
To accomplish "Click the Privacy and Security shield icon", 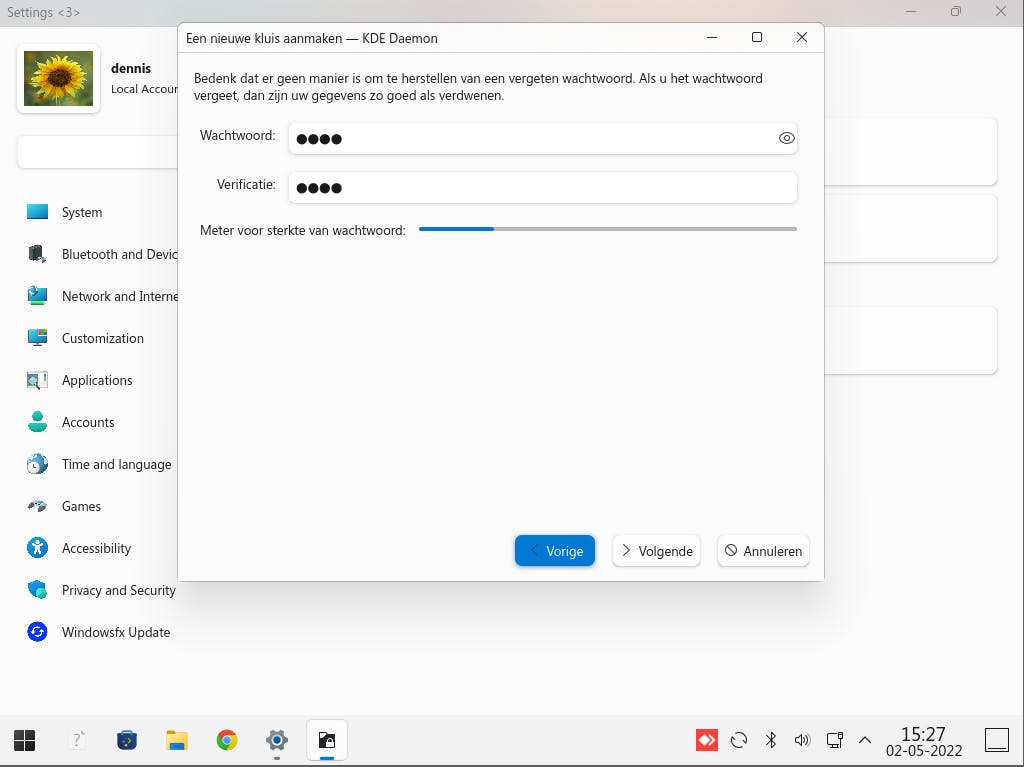I will [x=37, y=590].
